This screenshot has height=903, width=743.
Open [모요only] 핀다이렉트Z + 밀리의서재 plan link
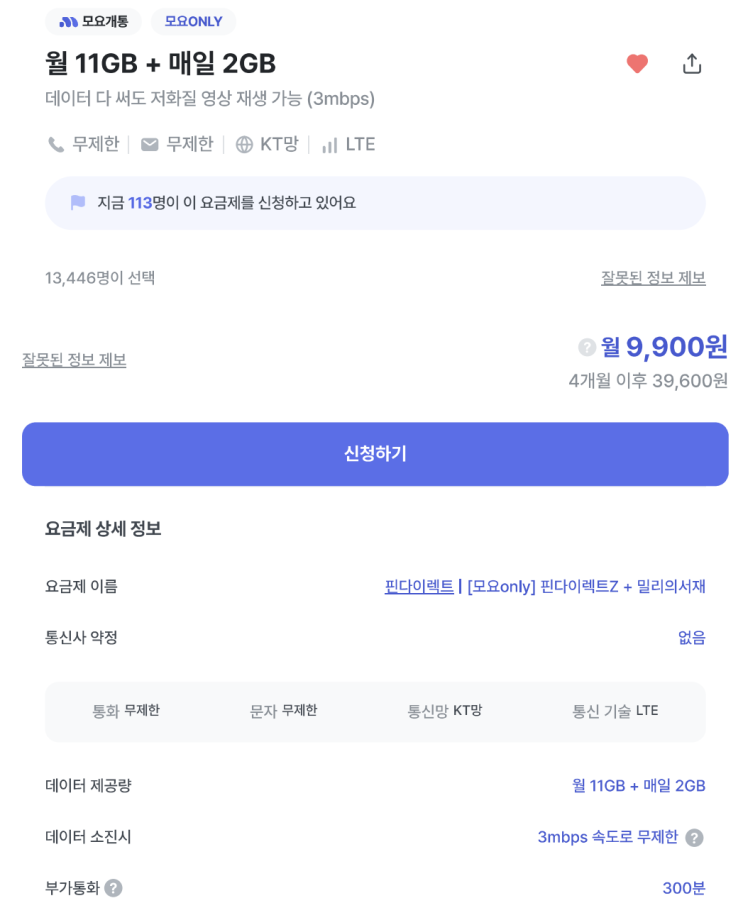coord(586,586)
